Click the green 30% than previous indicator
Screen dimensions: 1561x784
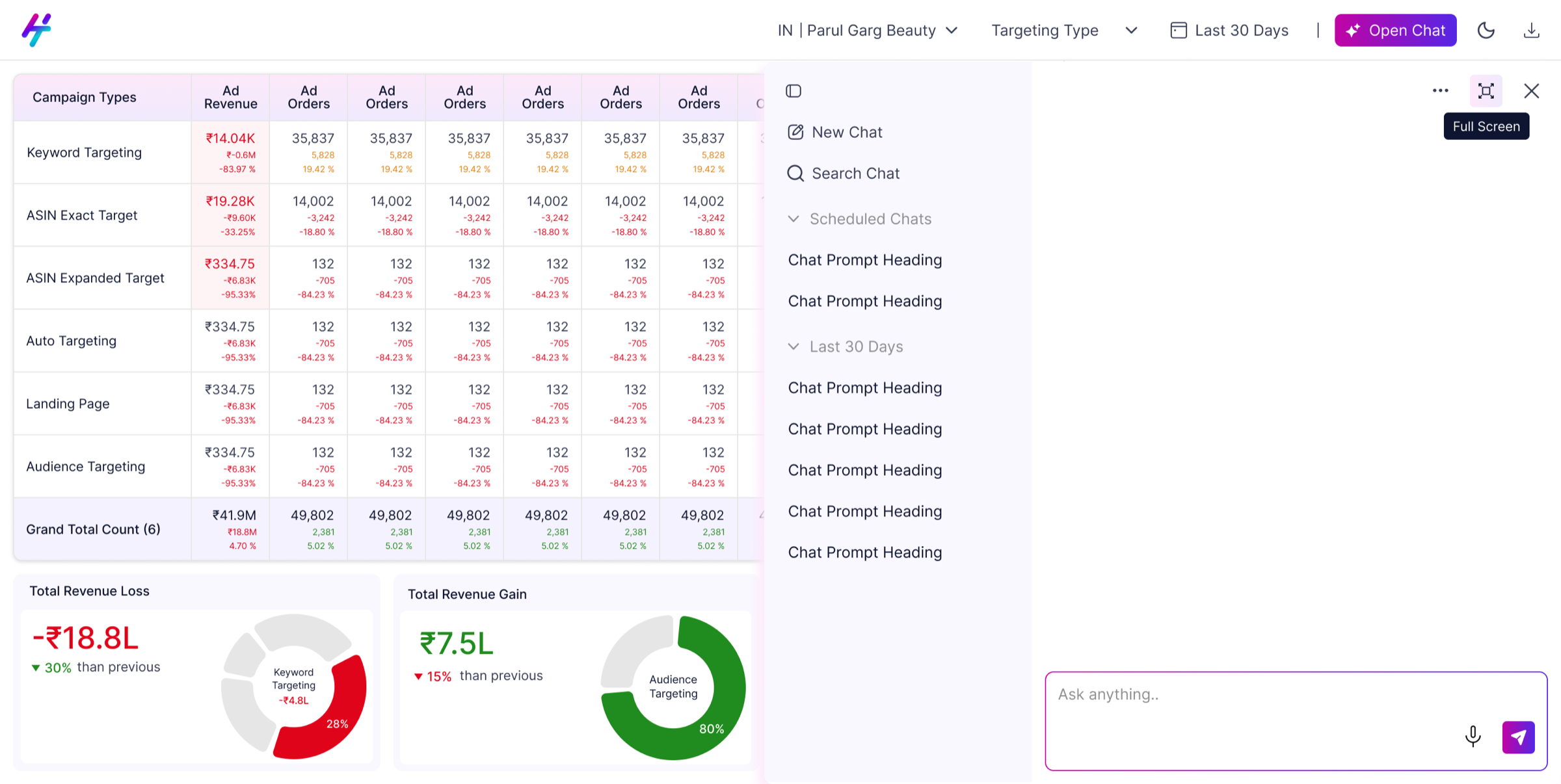[96, 668]
